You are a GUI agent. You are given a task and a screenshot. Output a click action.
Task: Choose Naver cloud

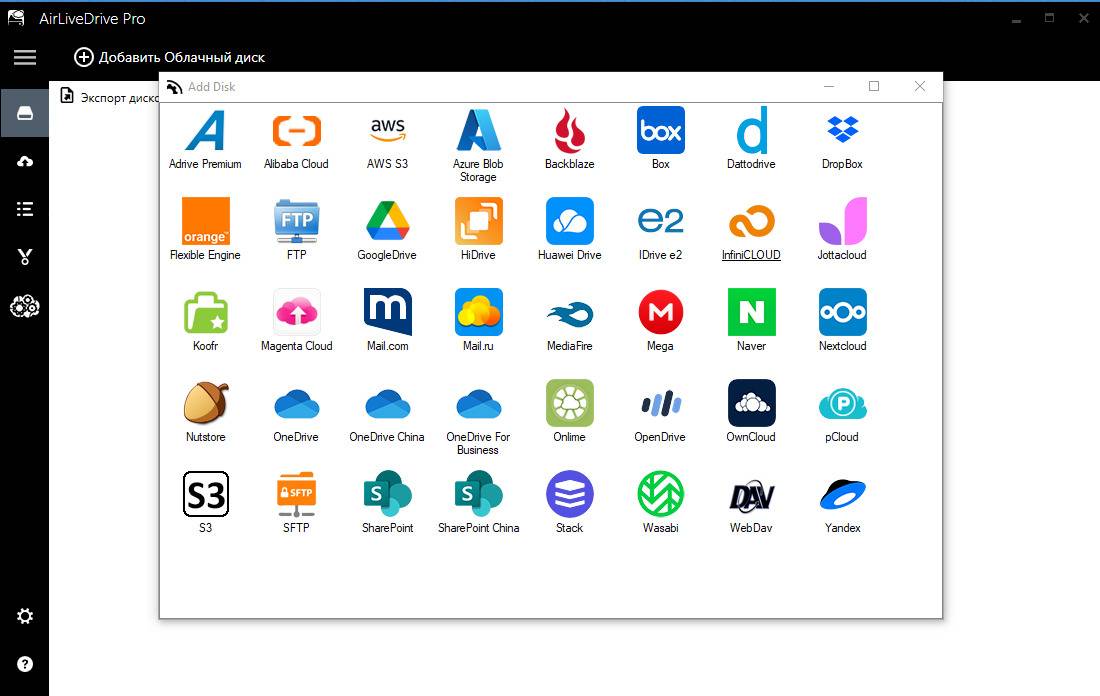(751, 321)
